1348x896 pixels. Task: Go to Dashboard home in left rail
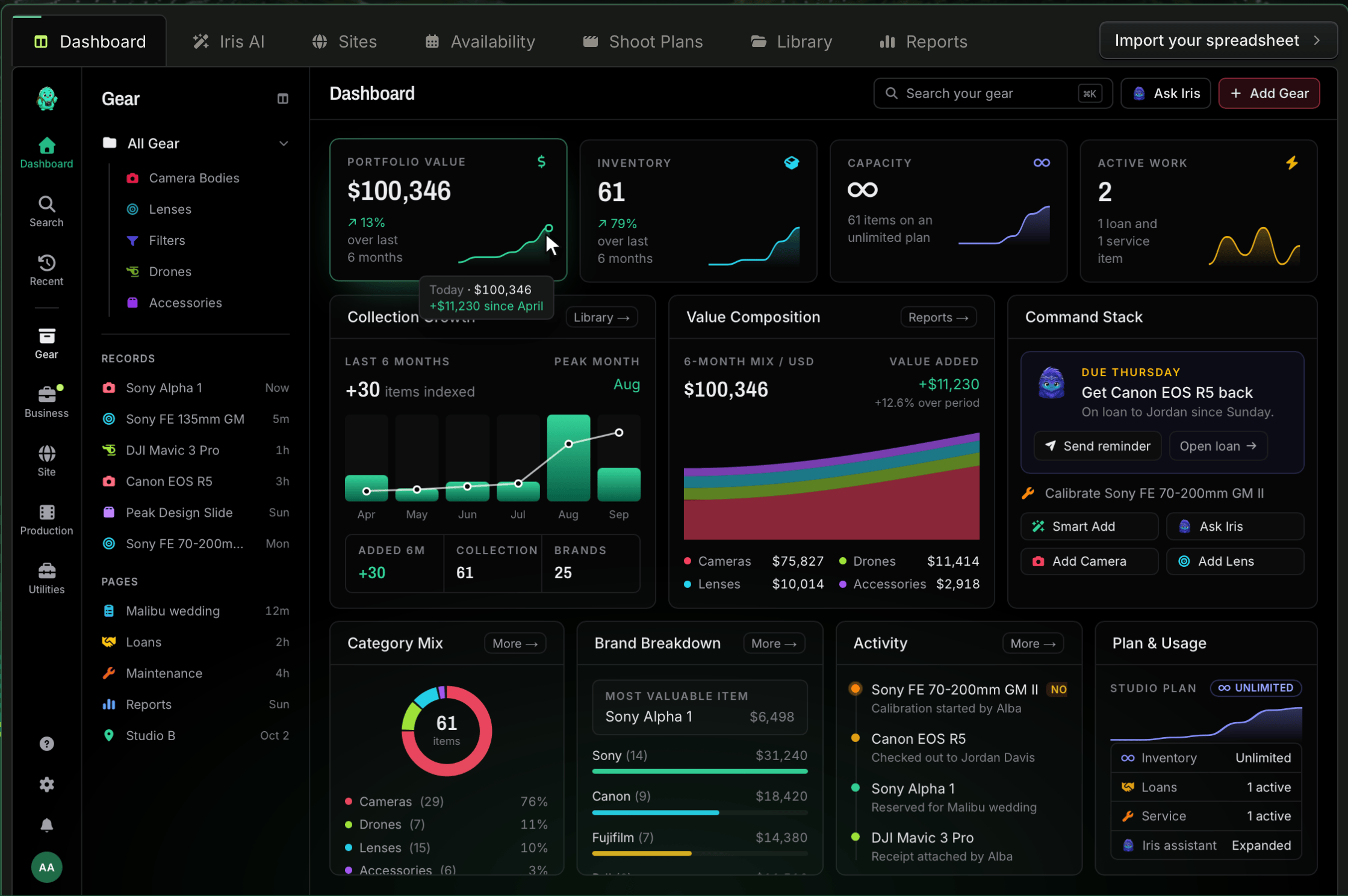pos(46,153)
